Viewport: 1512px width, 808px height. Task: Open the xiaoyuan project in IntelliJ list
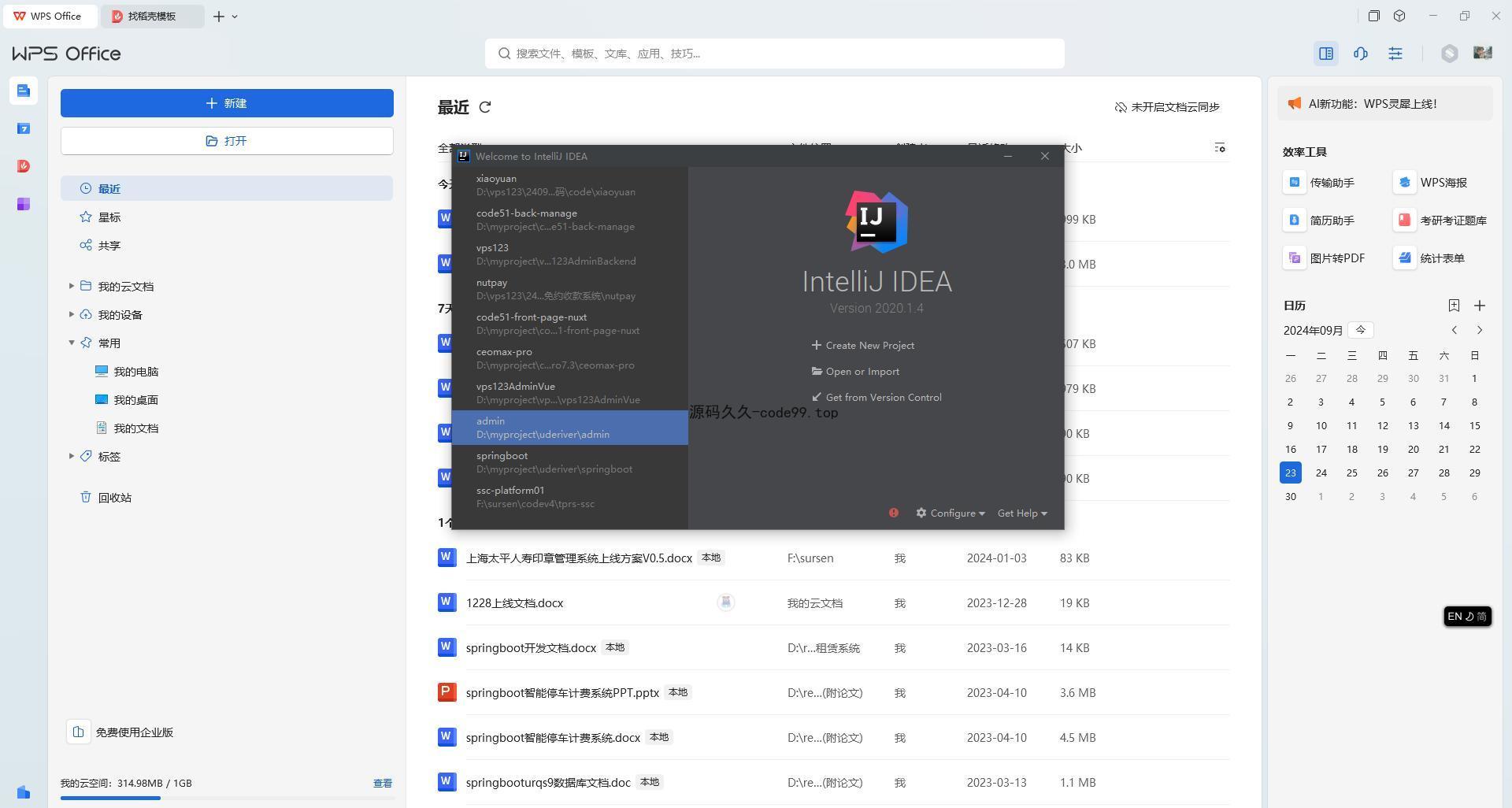pos(570,185)
